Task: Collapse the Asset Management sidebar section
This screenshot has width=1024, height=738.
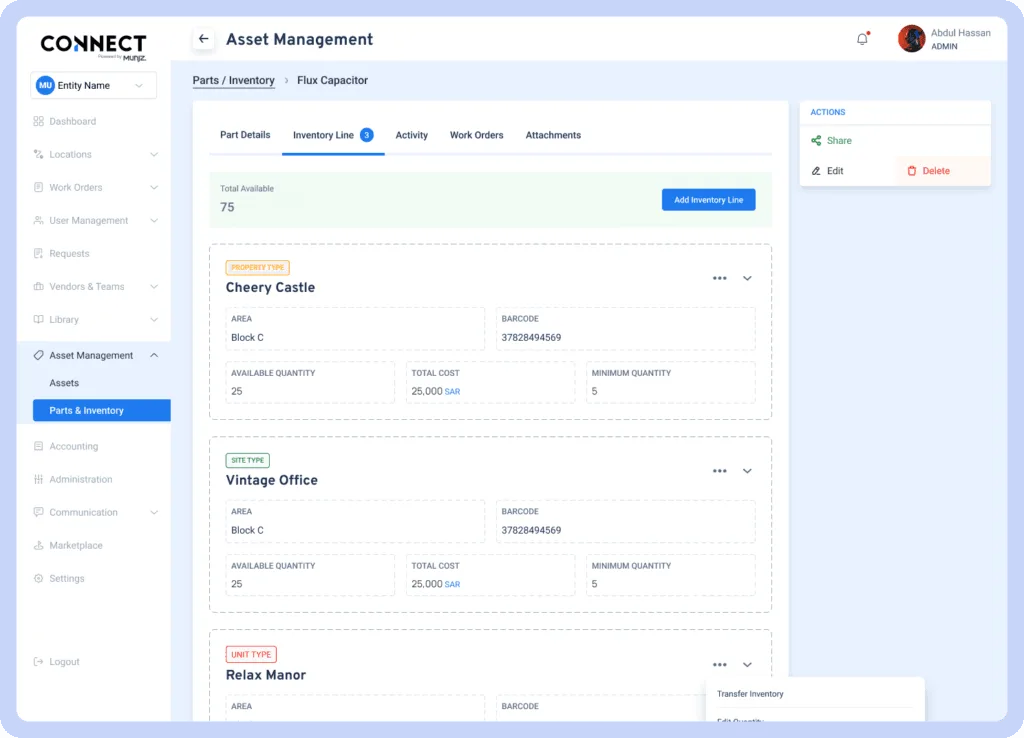Action: (x=154, y=355)
